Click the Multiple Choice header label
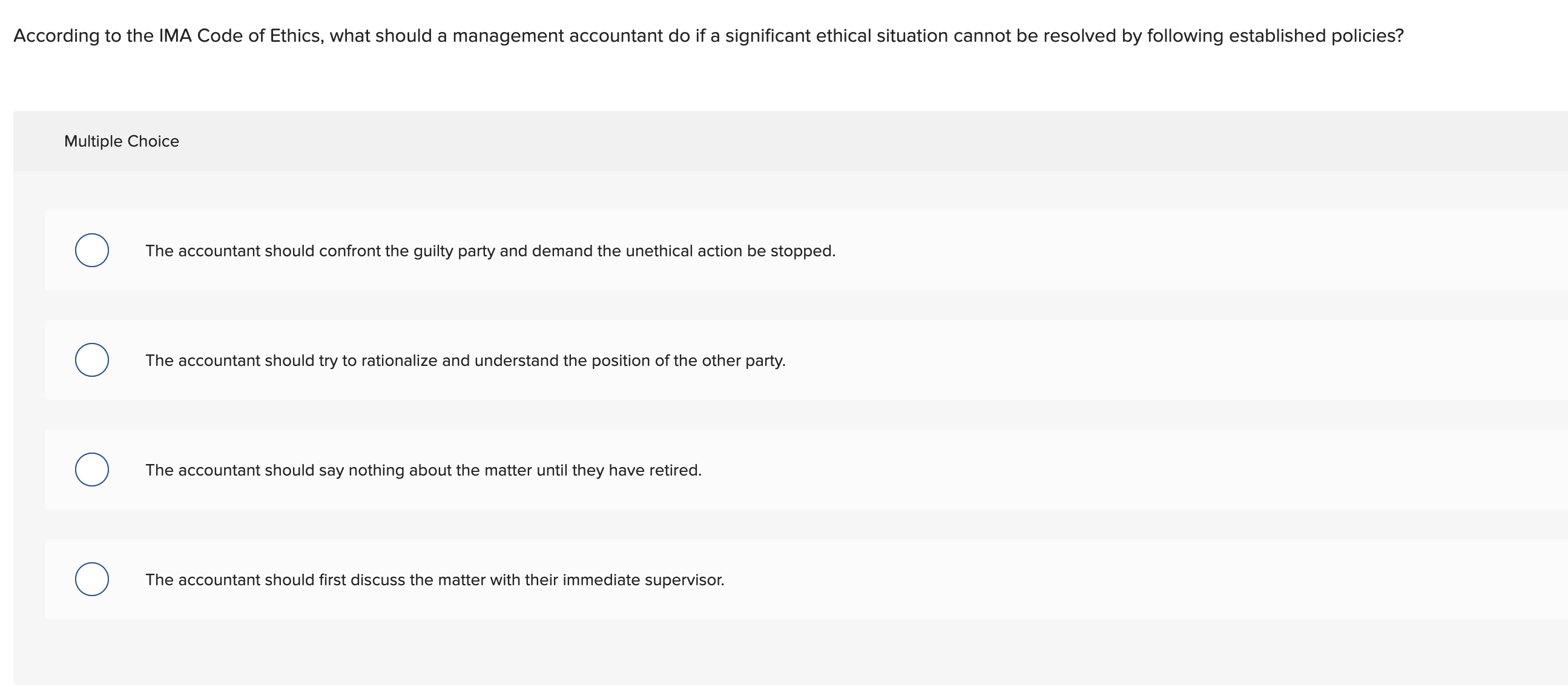Viewport: 1568px width, 687px height. tap(121, 141)
